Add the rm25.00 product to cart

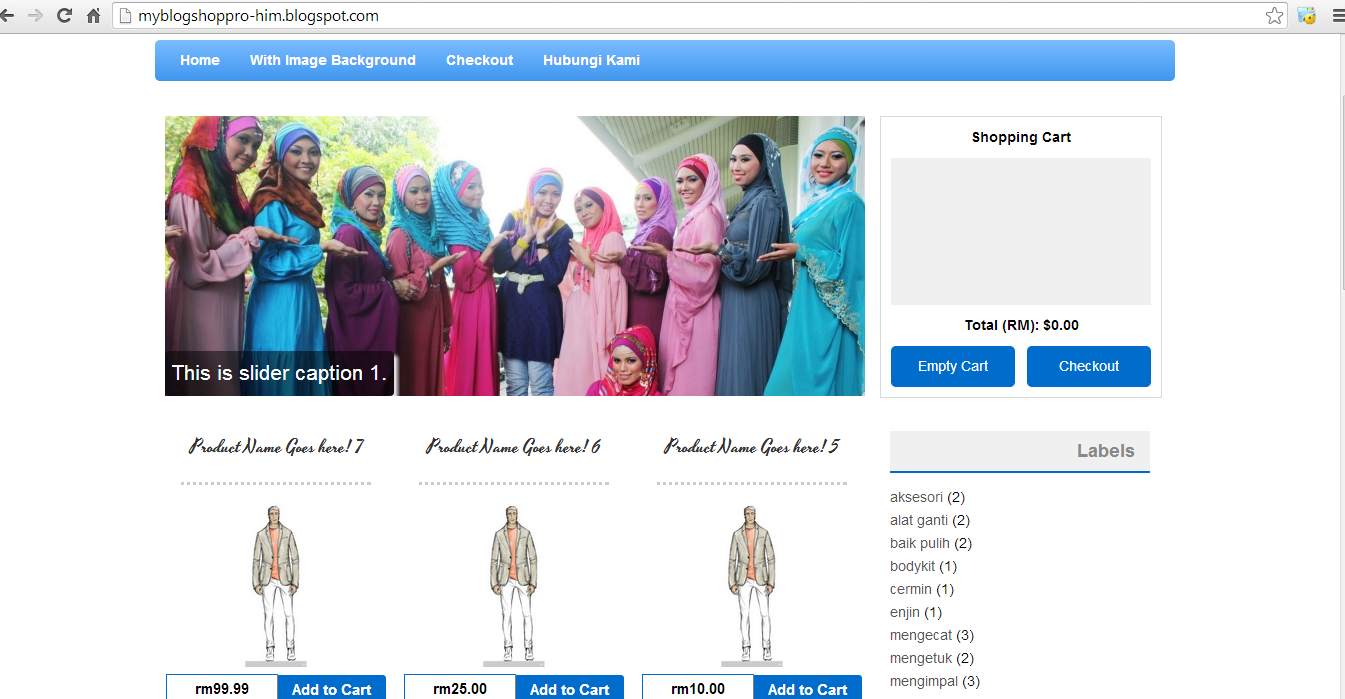coord(569,688)
